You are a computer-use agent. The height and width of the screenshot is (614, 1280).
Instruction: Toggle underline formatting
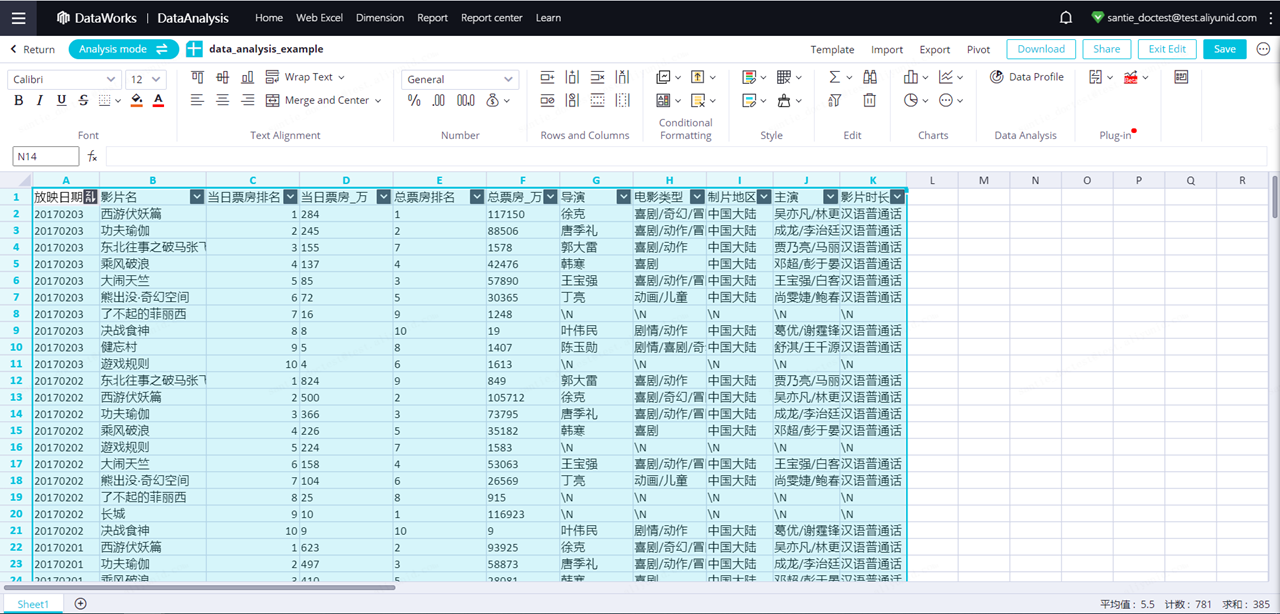(62, 100)
